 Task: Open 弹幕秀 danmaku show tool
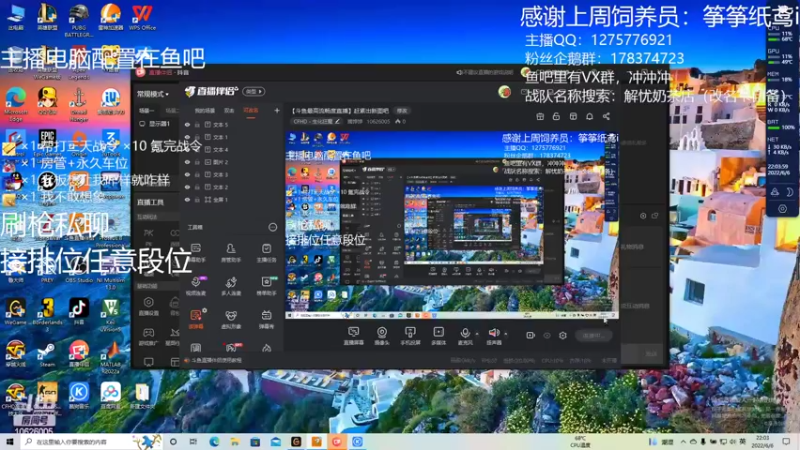(266, 319)
